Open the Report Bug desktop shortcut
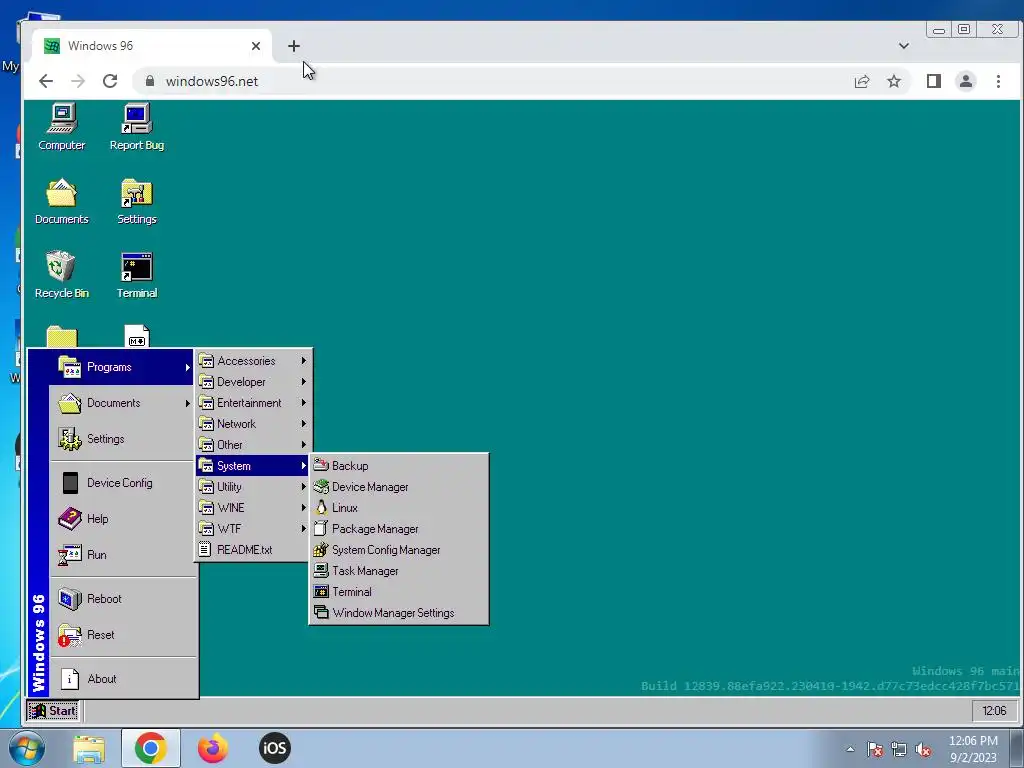This screenshot has width=1024, height=768. click(x=136, y=127)
